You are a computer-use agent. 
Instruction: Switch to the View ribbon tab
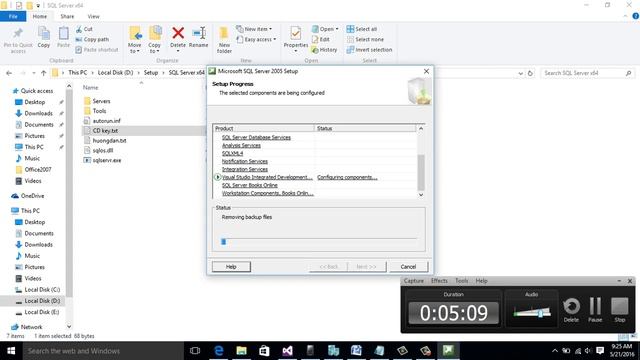tap(93, 16)
